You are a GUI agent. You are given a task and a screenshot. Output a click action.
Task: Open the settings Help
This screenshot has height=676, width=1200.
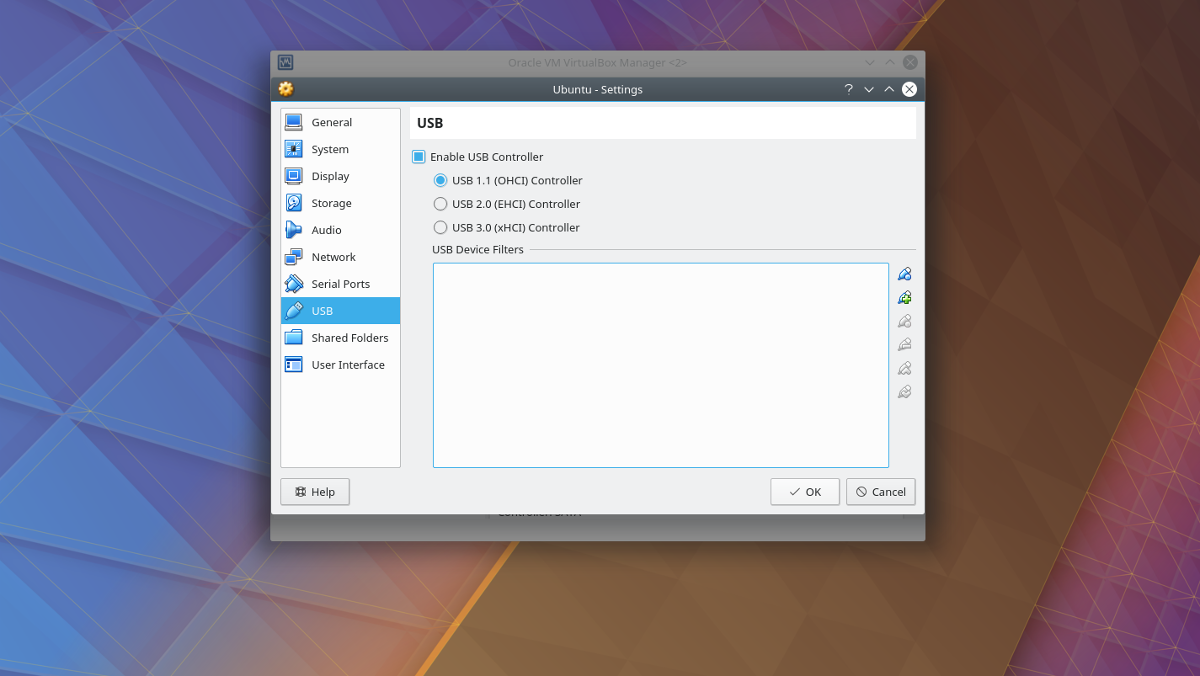pyautogui.click(x=314, y=491)
